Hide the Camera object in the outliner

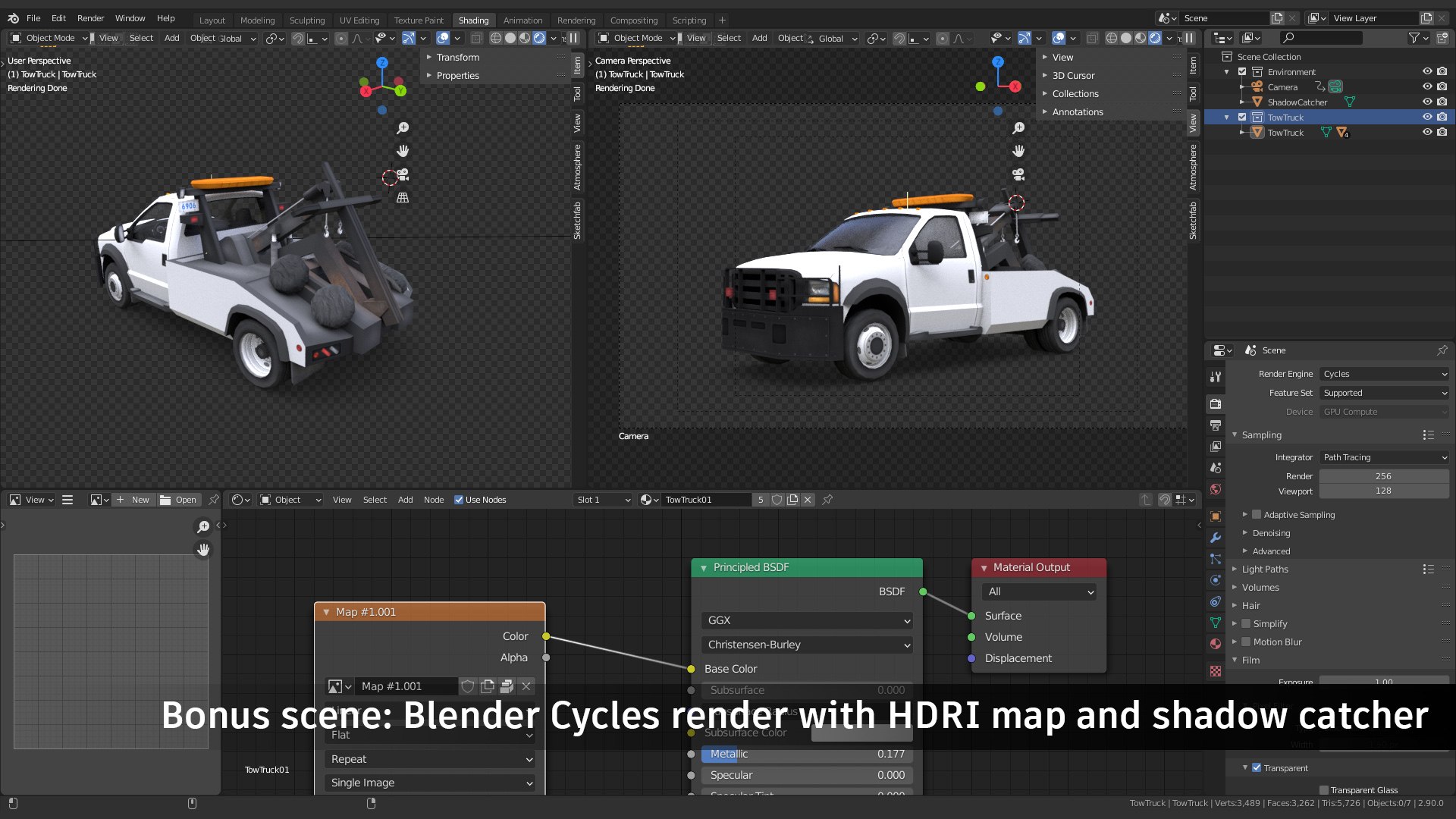[1427, 87]
